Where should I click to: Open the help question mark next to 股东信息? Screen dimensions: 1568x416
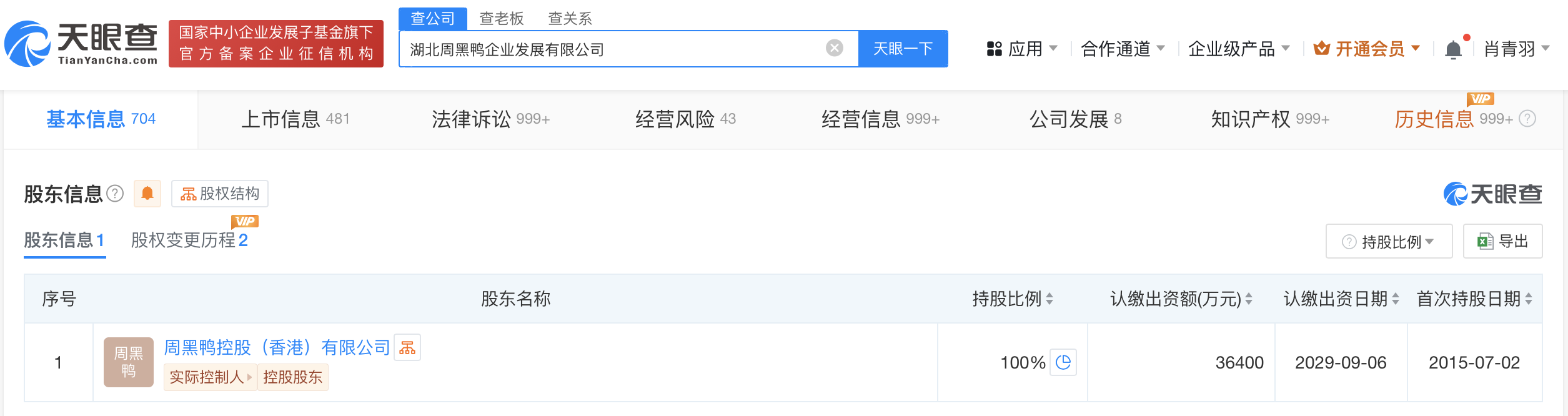coord(114,194)
